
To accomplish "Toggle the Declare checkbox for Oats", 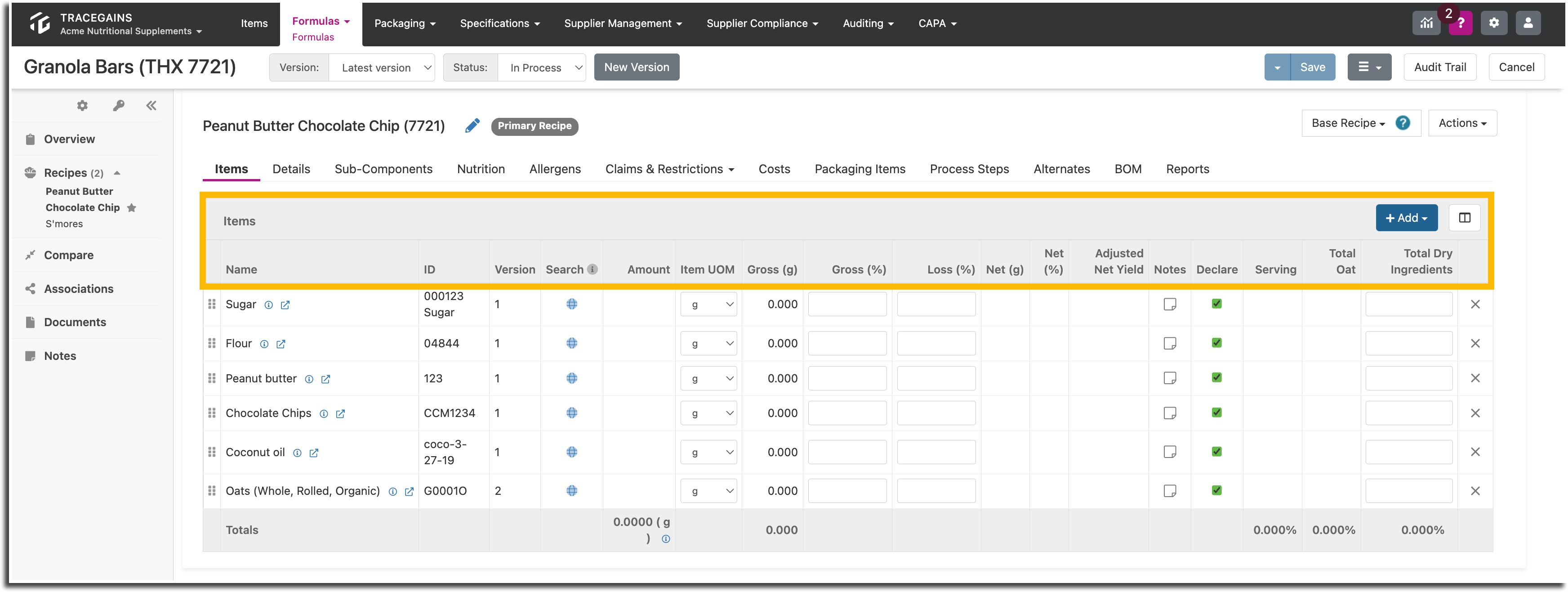I will click(x=1216, y=490).
